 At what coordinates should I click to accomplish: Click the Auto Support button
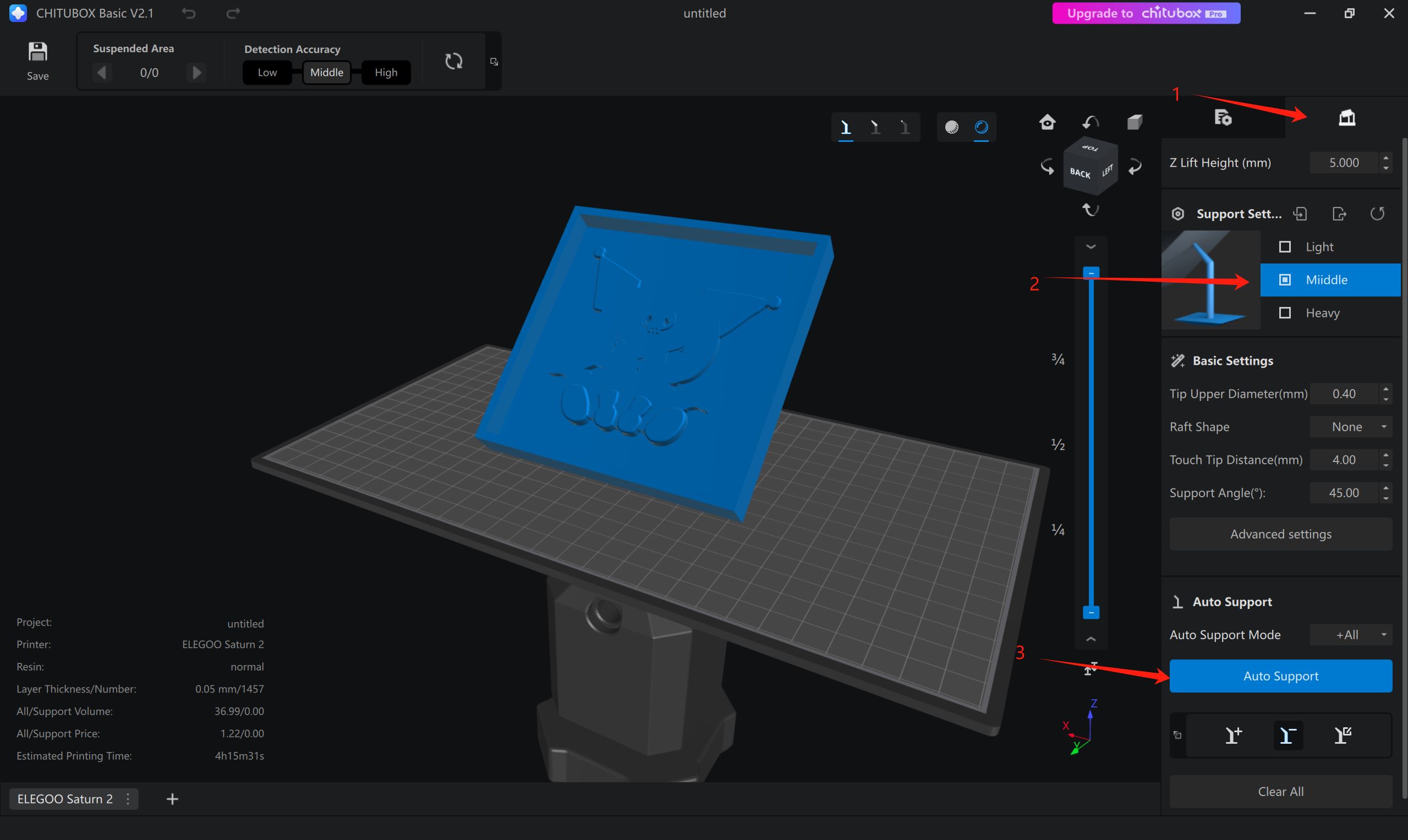click(x=1280, y=676)
